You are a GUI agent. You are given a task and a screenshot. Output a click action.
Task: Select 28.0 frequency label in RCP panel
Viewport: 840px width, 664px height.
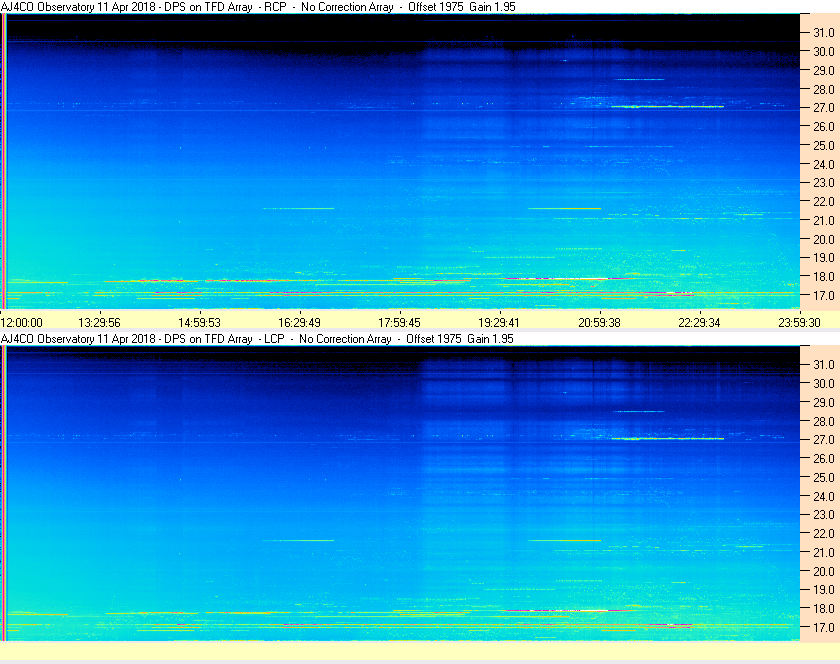pyautogui.click(x=824, y=89)
